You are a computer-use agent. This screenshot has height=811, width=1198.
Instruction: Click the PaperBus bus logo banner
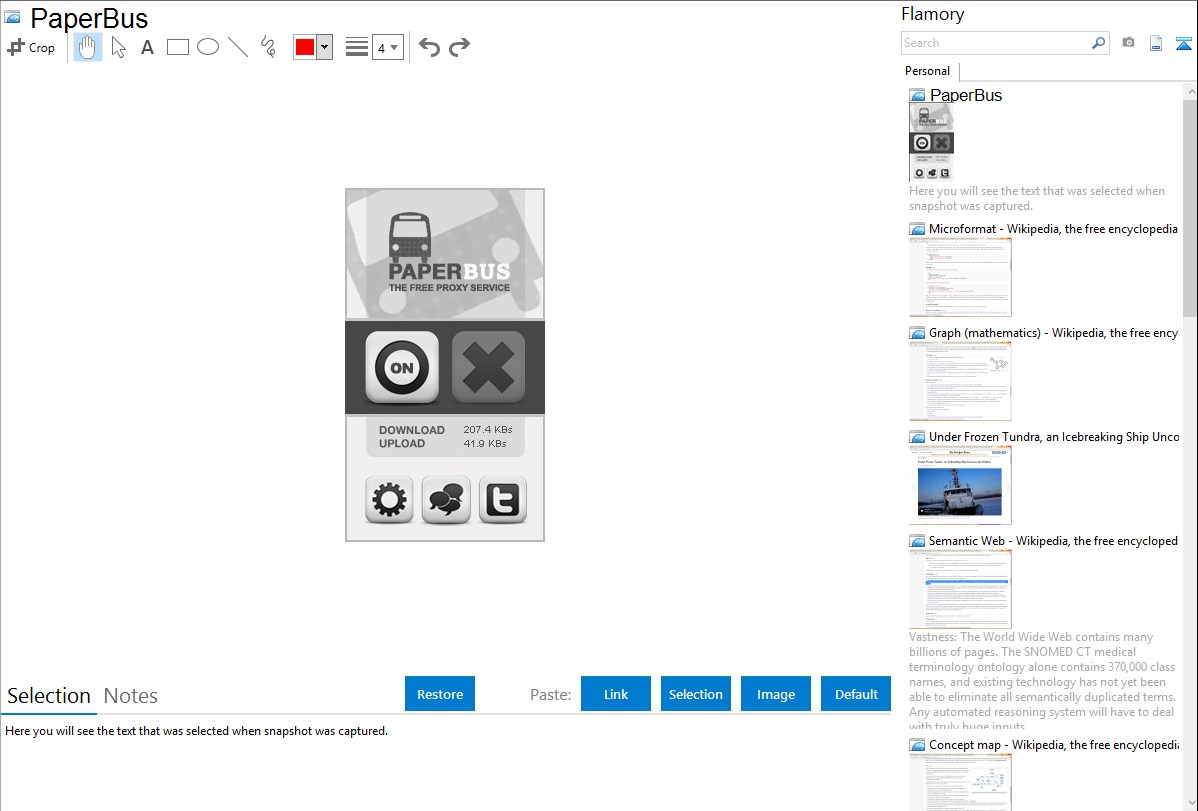[445, 254]
